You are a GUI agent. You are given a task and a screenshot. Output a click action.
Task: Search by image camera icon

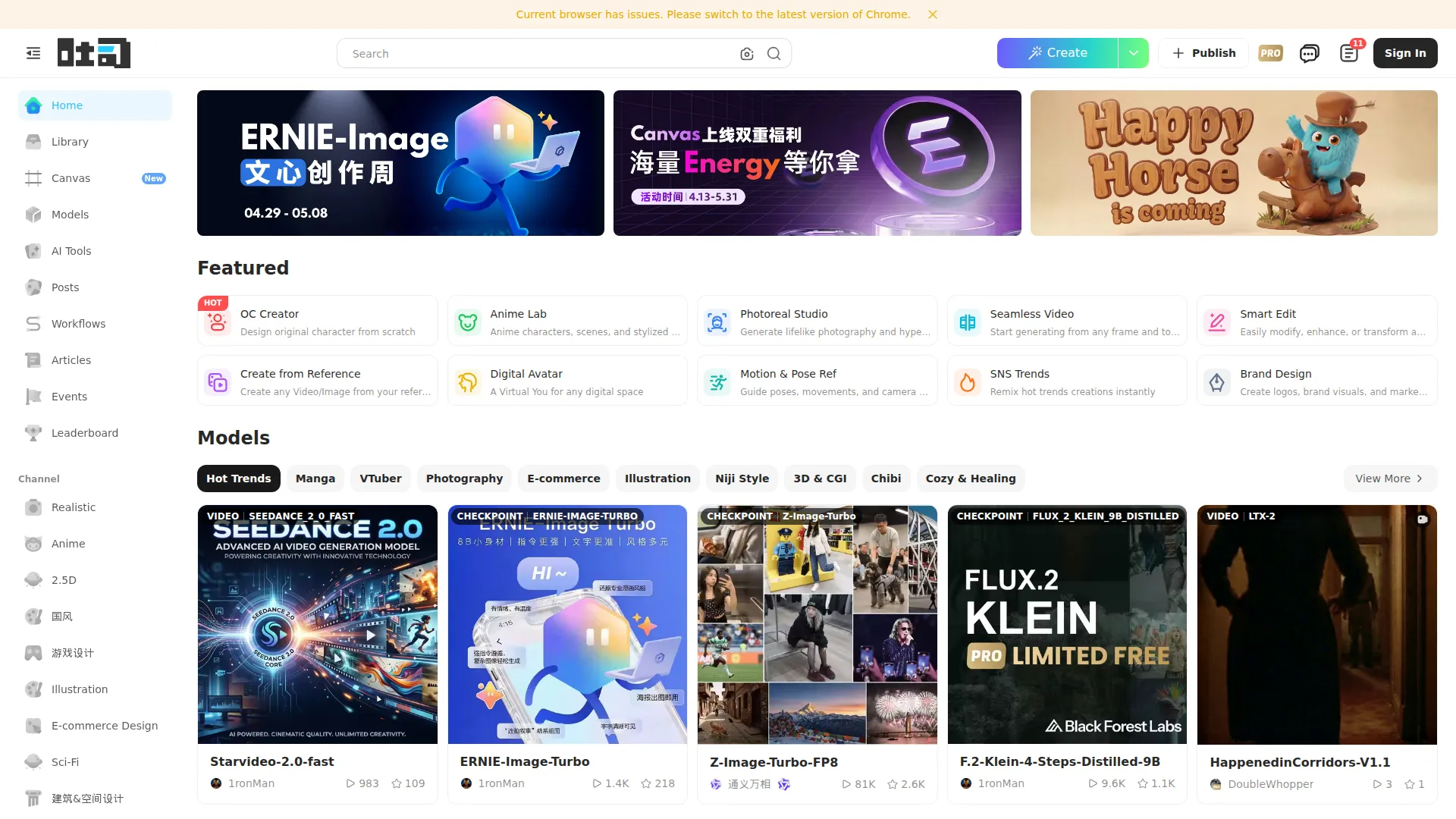(747, 54)
